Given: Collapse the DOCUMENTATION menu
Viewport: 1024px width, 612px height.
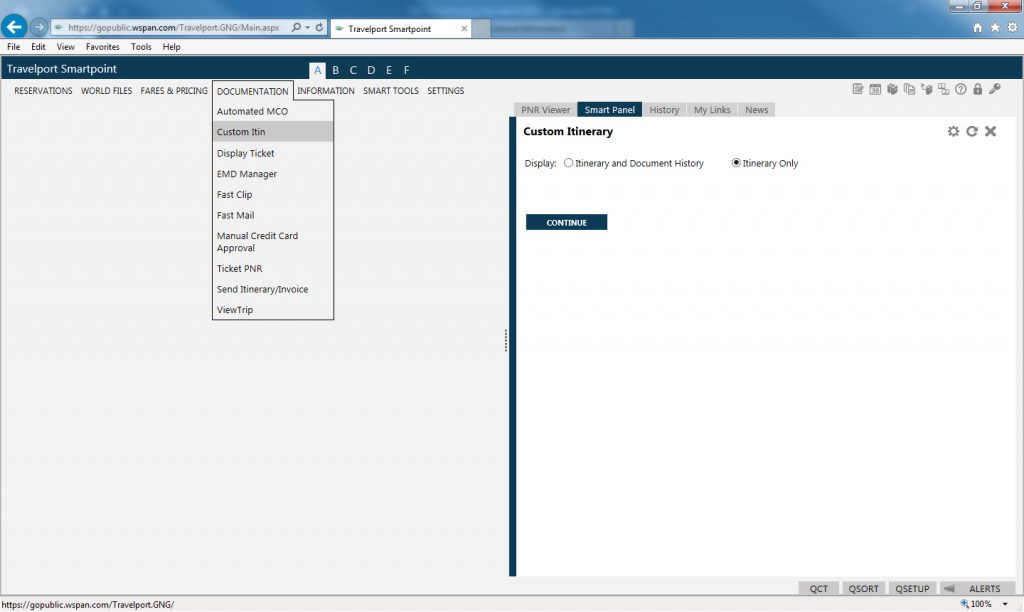Looking at the screenshot, I should pos(253,91).
